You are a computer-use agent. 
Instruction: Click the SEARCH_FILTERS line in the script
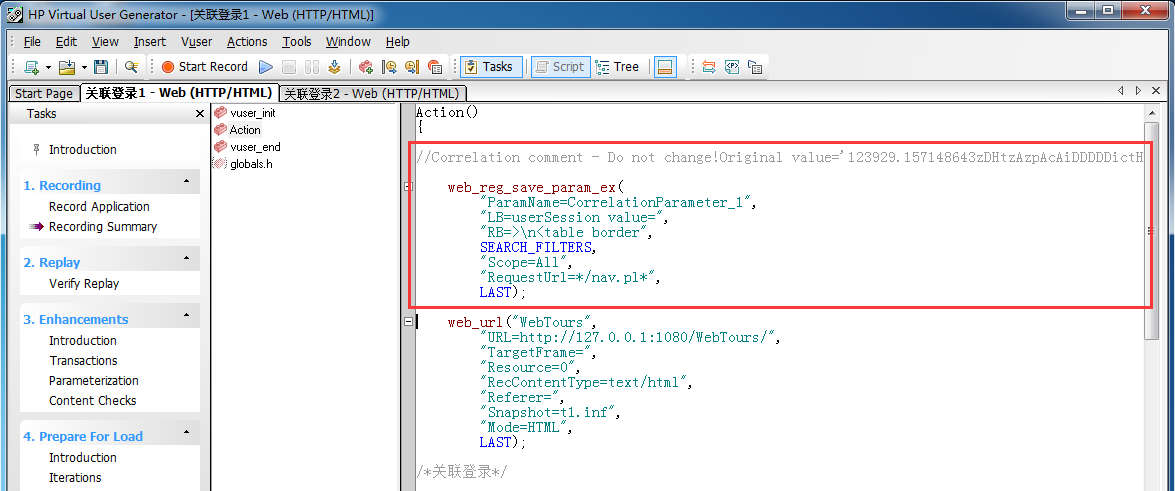pos(540,247)
